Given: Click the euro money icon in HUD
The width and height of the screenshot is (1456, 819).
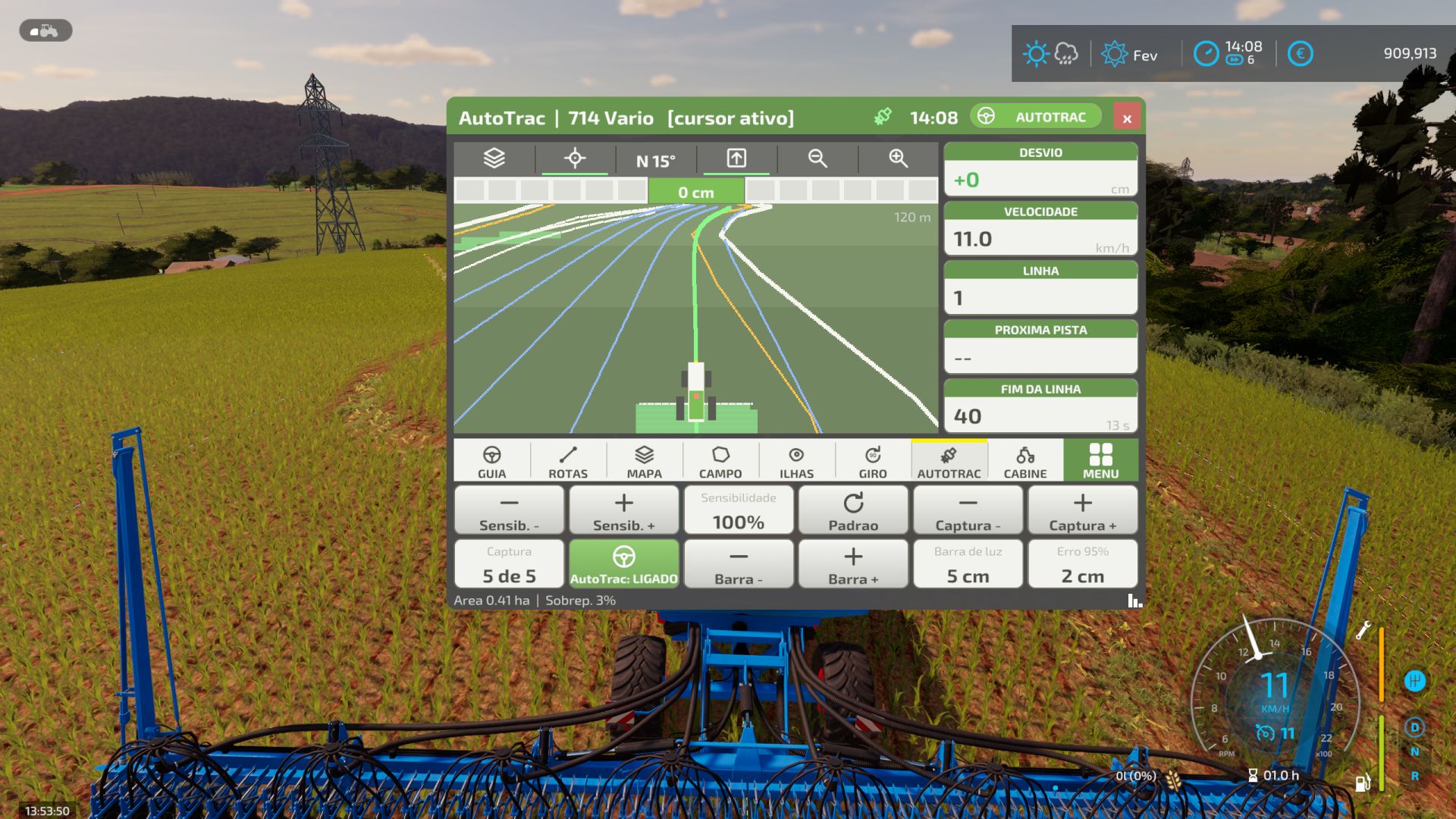Looking at the screenshot, I should click(x=1300, y=54).
